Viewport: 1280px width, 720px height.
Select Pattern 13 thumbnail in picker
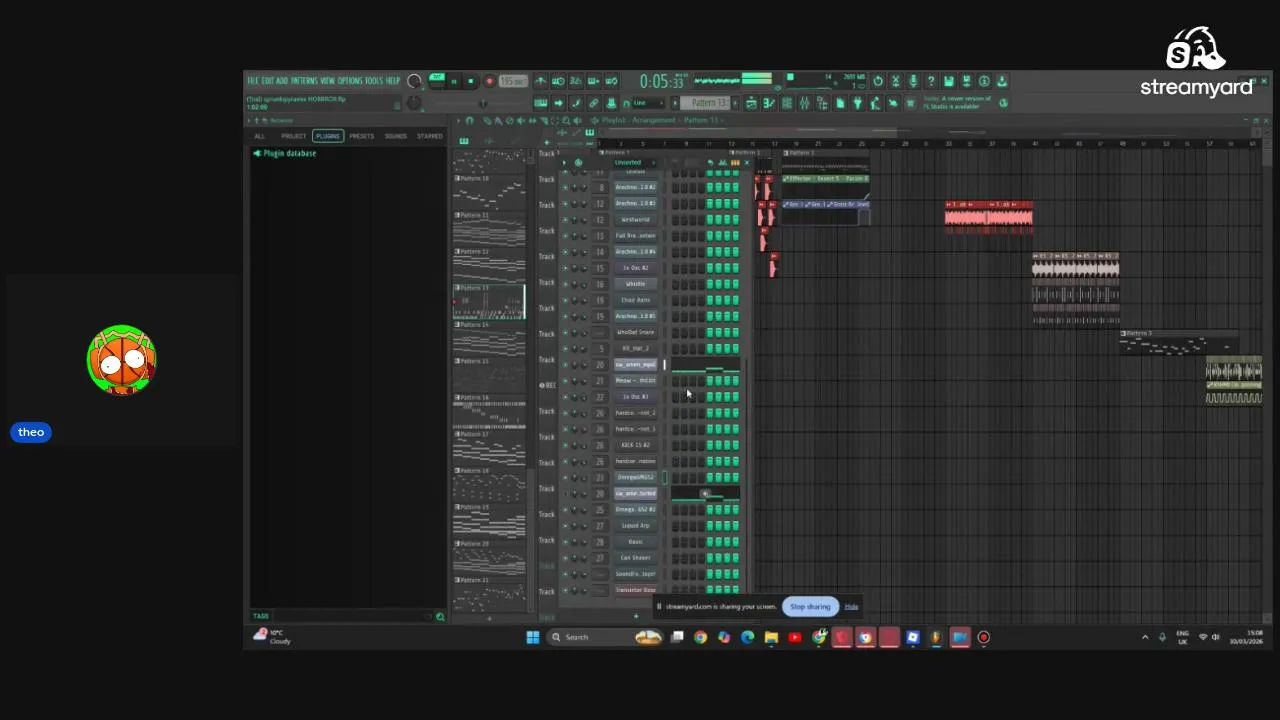[489, 301]
